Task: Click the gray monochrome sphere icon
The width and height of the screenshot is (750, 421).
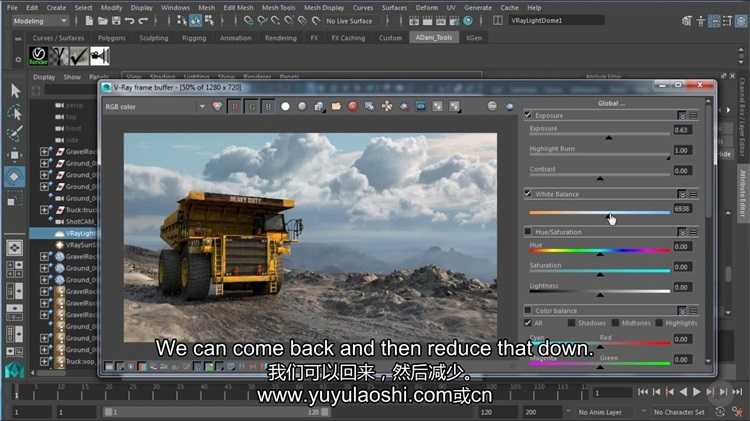Action: click(302, 107)
